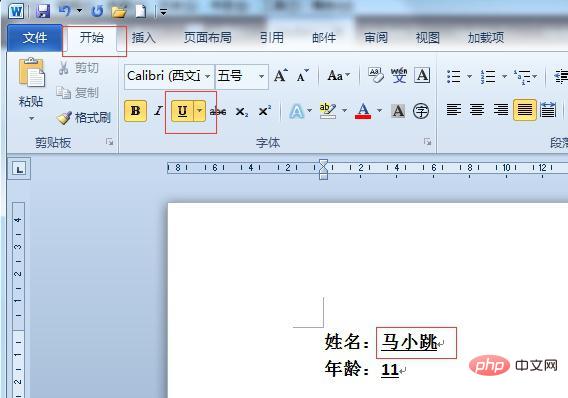Open the 文件 tab
The height and width of the screenshot is (398, 568).
click(x=35, y=38)
